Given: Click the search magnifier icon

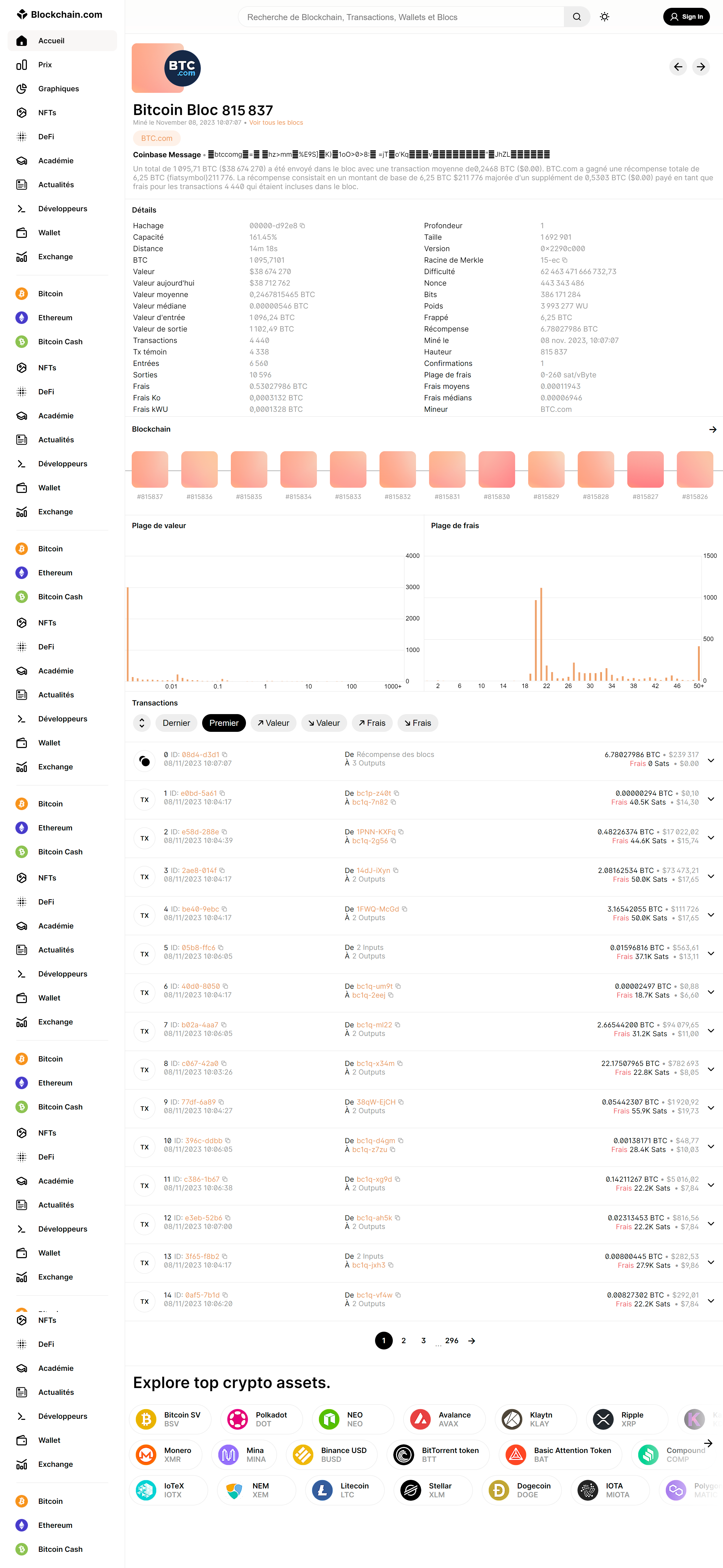Looking at the screenshot, I should 576,17.
